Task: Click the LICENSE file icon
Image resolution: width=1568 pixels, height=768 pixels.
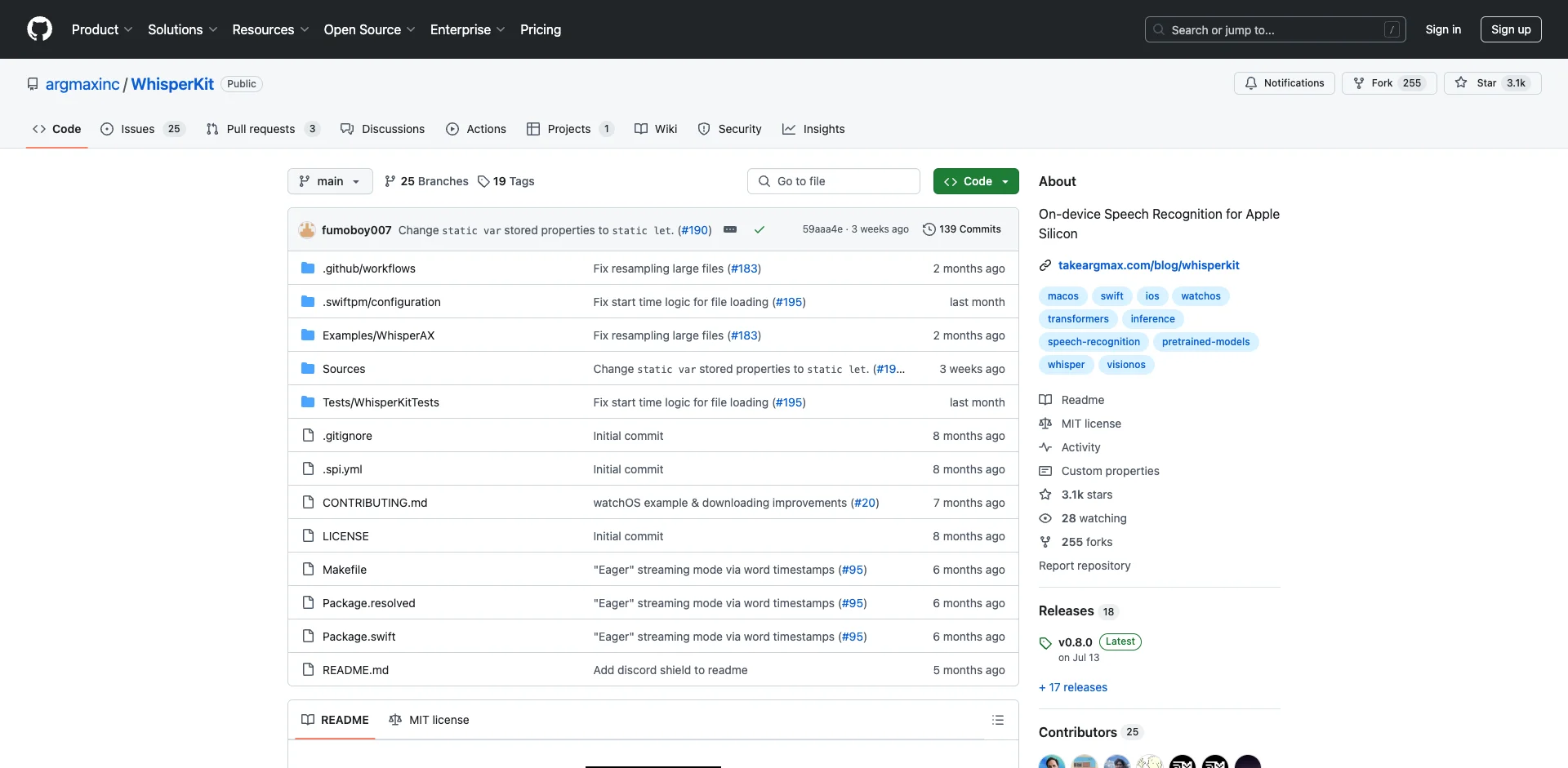Action: tap(308, 536)
